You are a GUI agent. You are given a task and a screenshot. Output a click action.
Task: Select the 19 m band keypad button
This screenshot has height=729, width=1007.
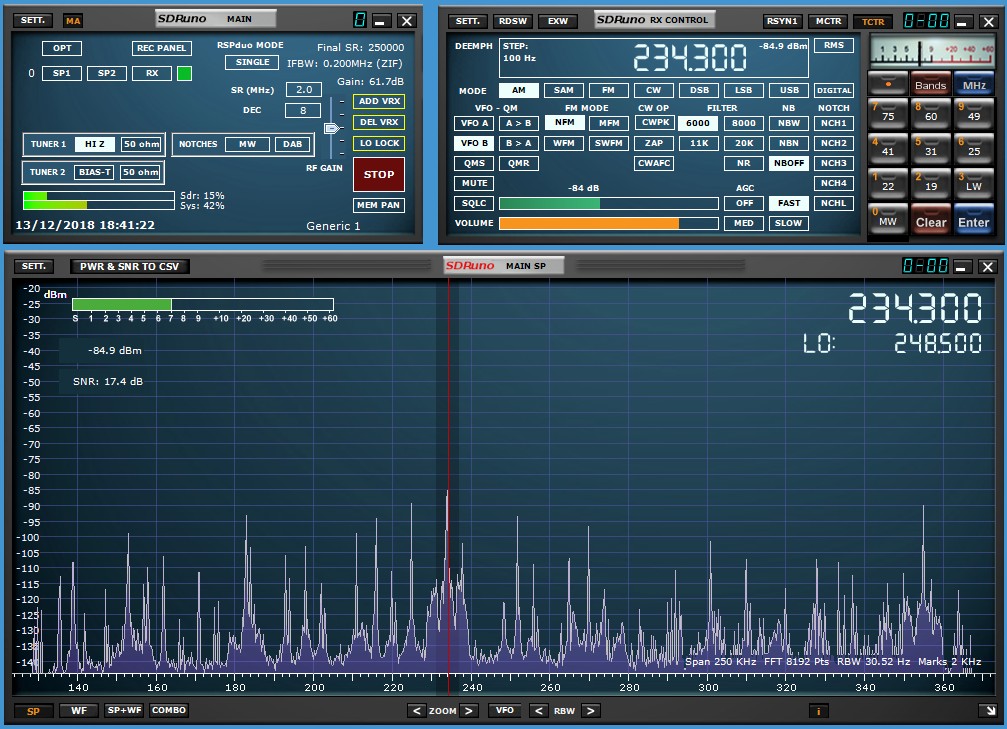(931, 184)
